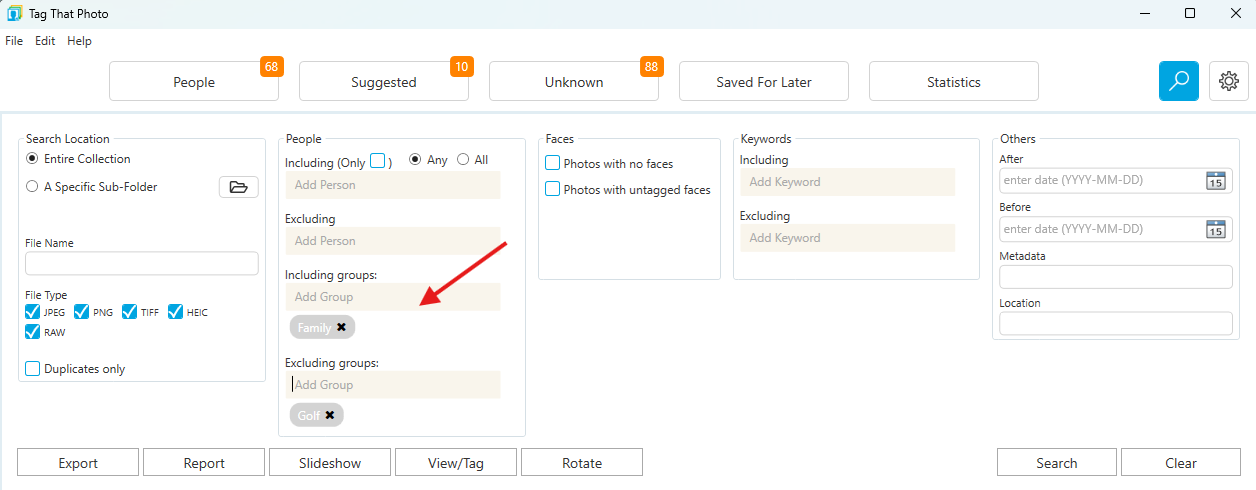
Task: Browse for sub-folder with folder icon
Action: 238,187
